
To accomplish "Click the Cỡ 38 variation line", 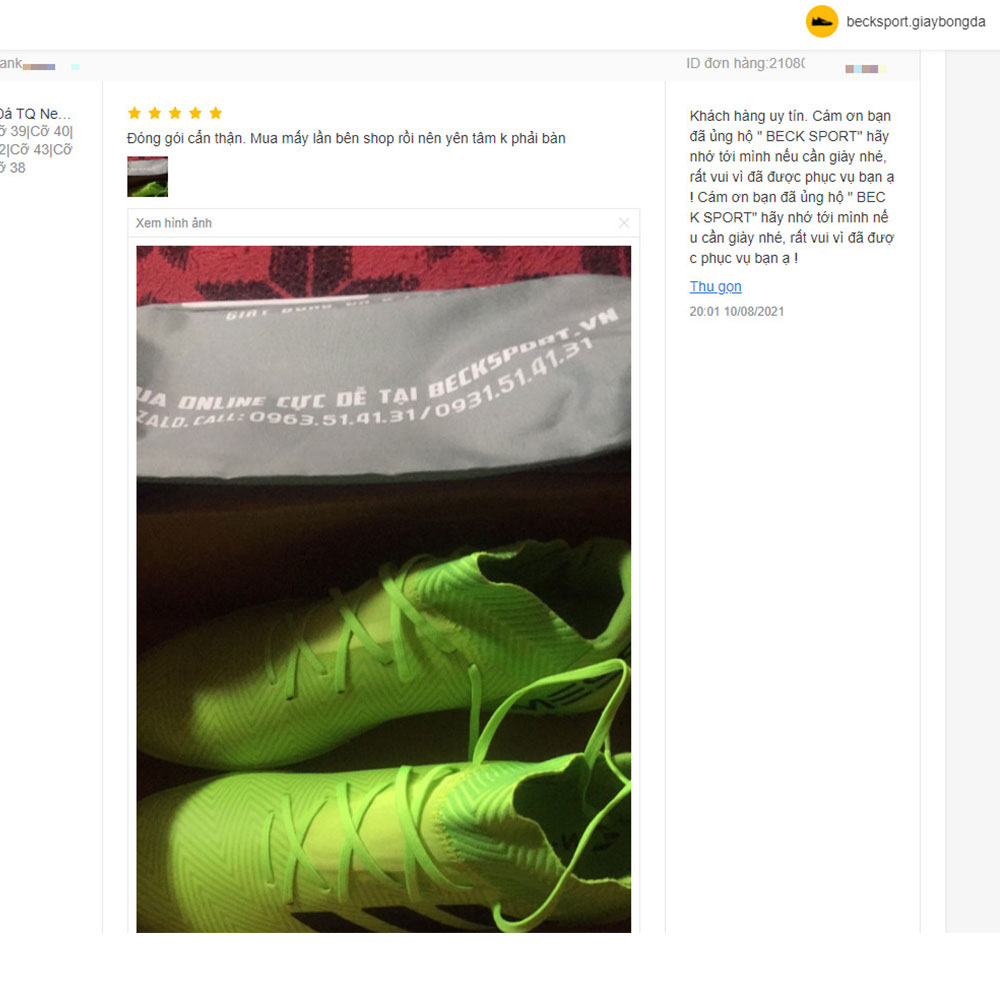I will (x=13, y=168).
